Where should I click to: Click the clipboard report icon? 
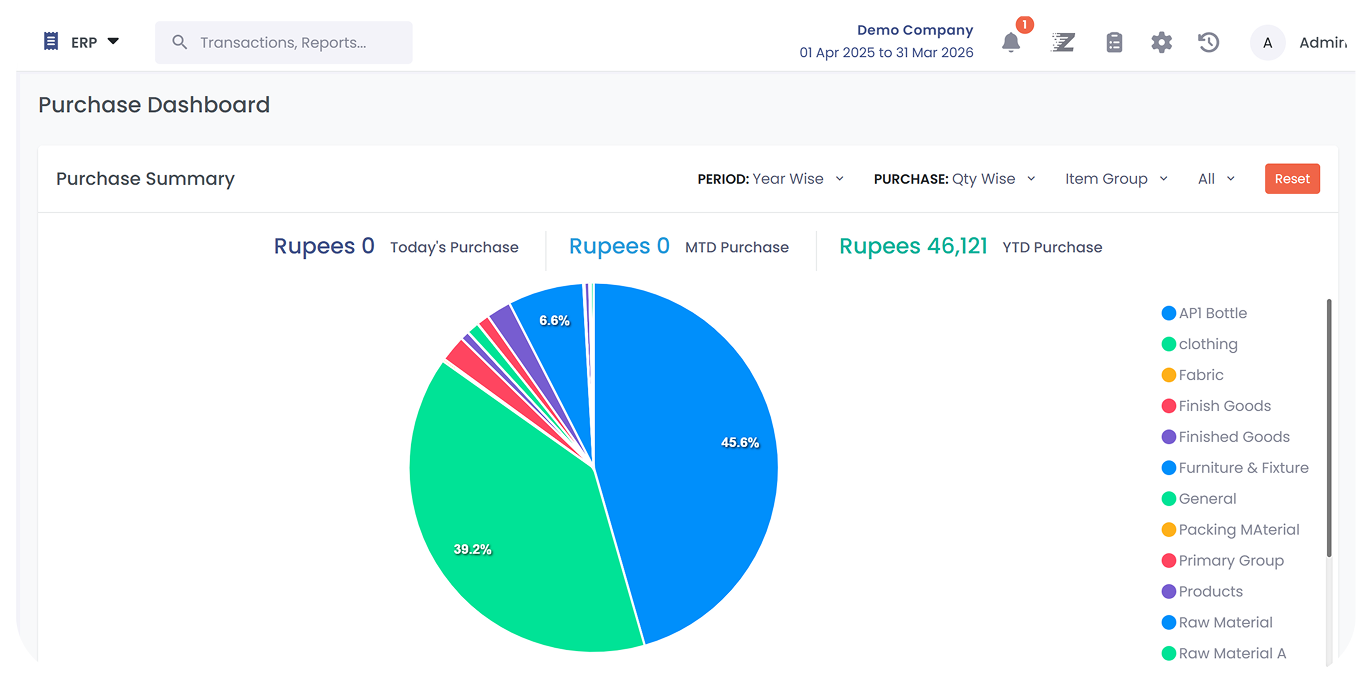1114,42
